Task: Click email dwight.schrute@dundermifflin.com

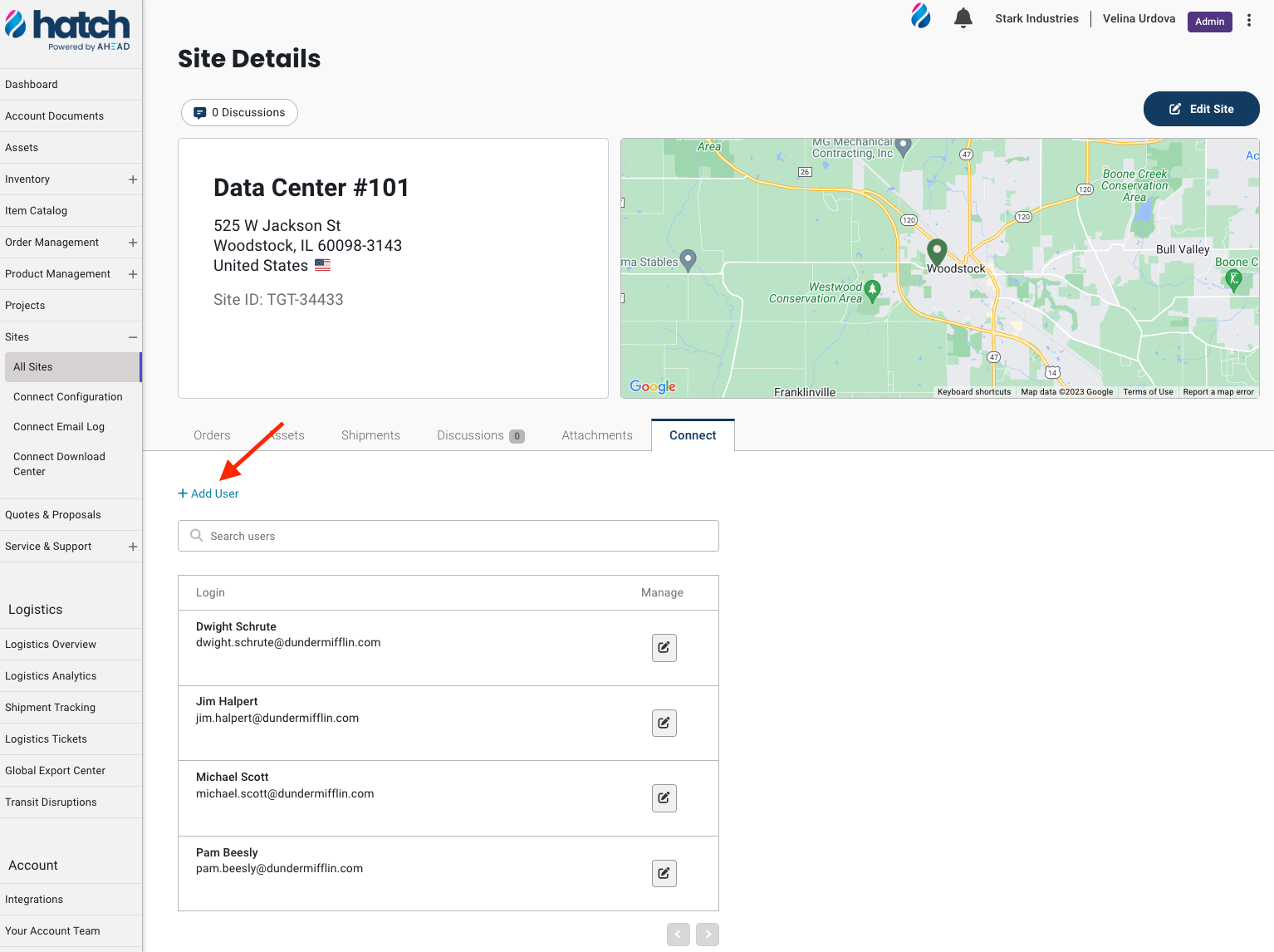Action: tap(288, 642)
